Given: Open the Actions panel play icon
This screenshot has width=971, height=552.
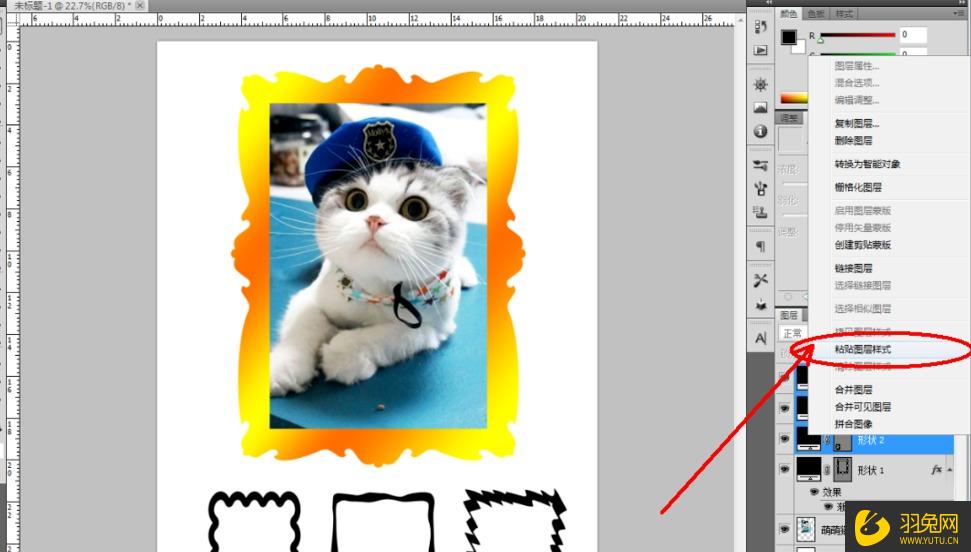Looking at the screenshot, I should [760, 50].
